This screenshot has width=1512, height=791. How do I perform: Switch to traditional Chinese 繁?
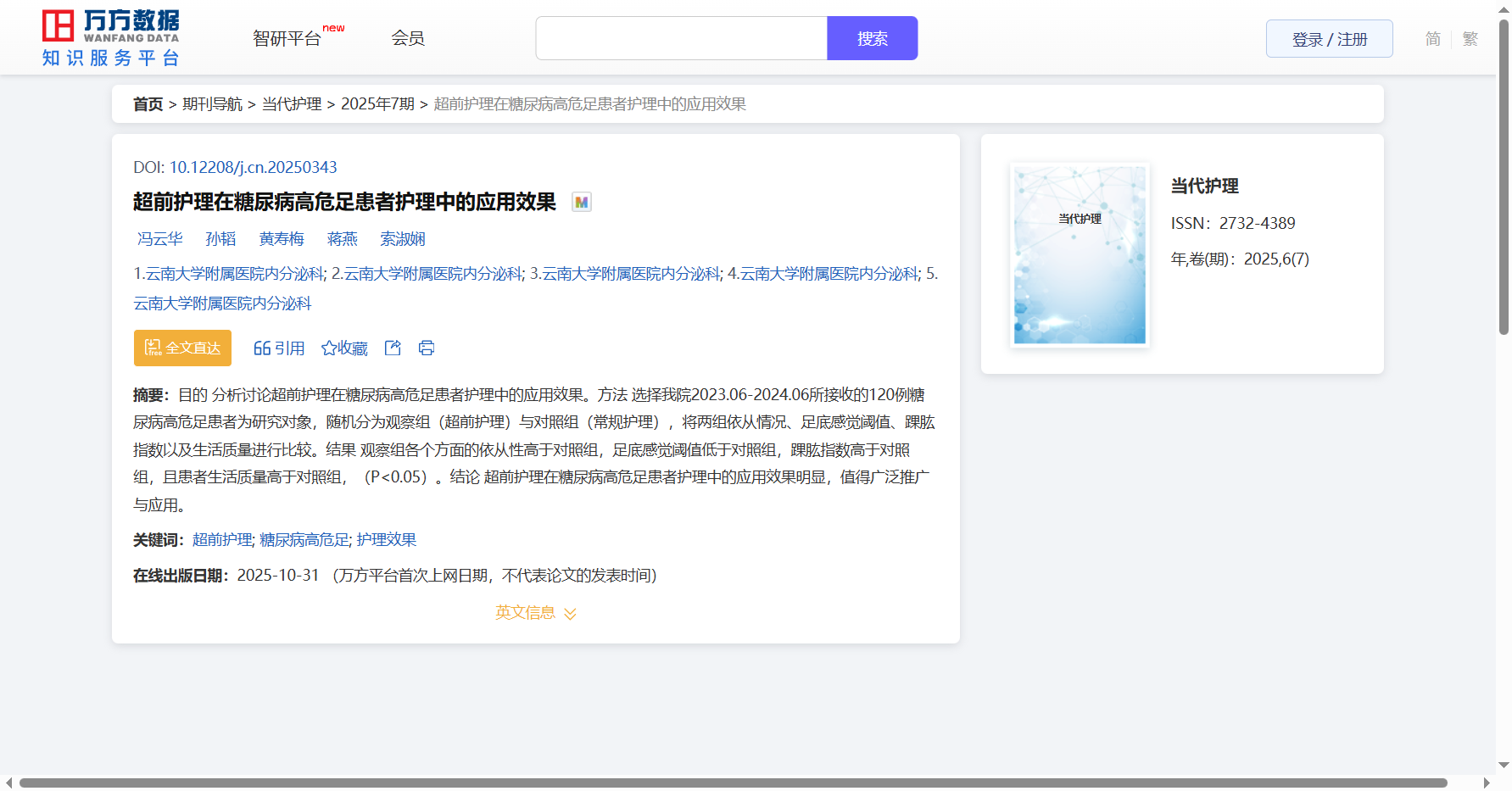pos(1470,39)
